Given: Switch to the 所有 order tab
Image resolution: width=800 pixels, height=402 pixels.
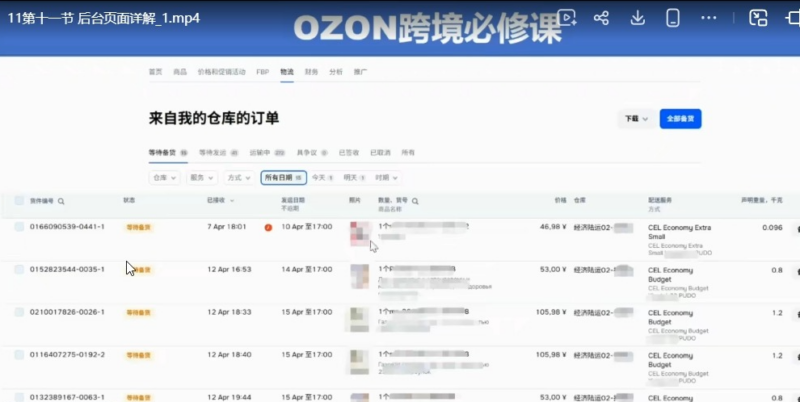Looking at the screenshot, I should click(408, 153).
